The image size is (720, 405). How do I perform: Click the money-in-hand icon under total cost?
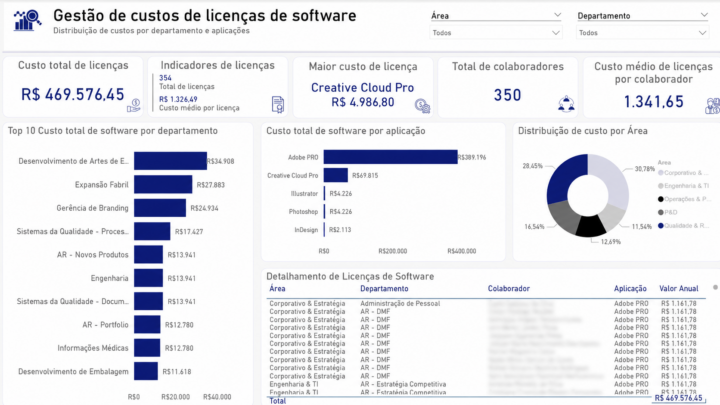[x=134, y=105]
